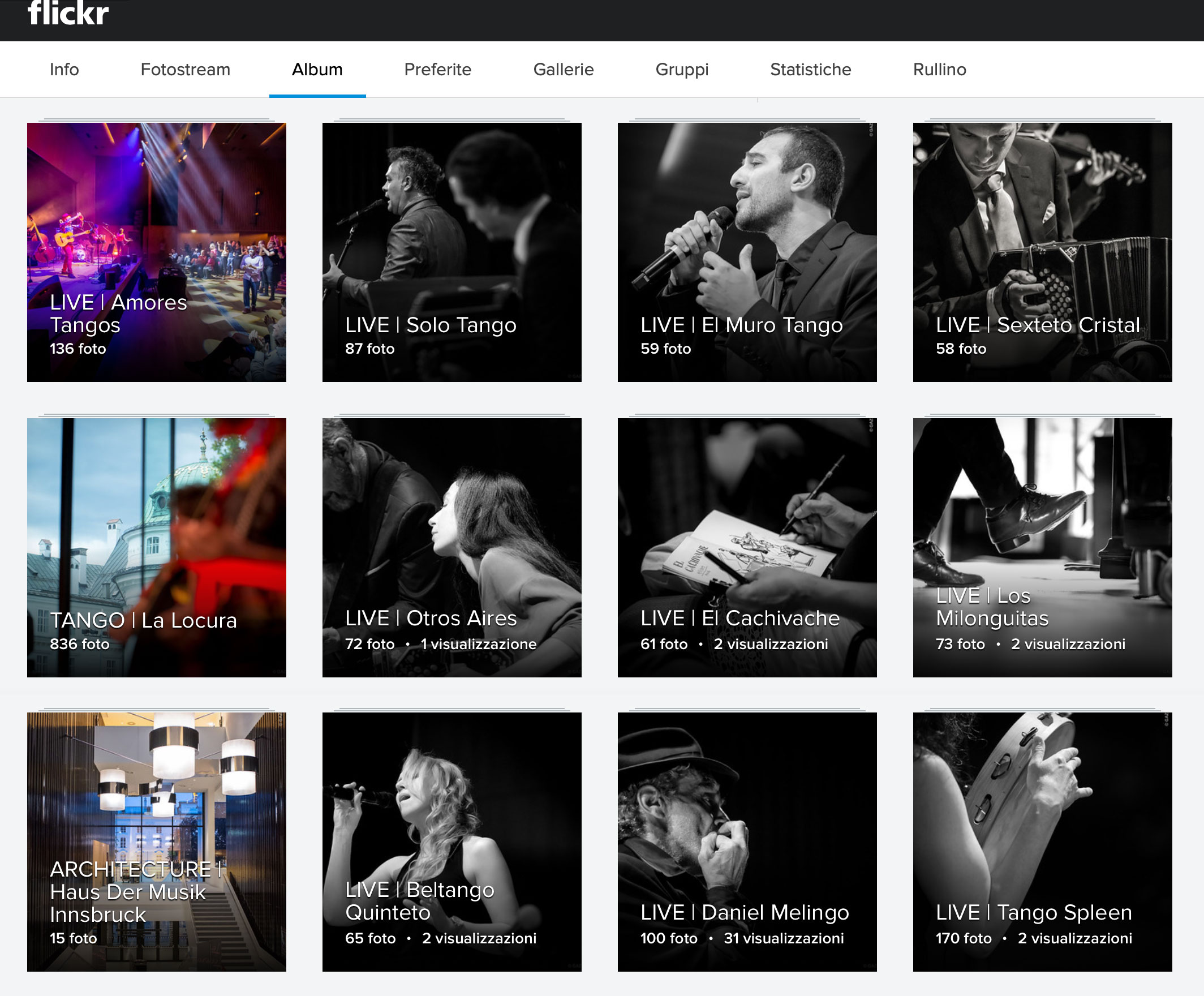Open the LIVE | Otros Aires album
Viewport: 1204px width, 996px height.
pos(452,548)
